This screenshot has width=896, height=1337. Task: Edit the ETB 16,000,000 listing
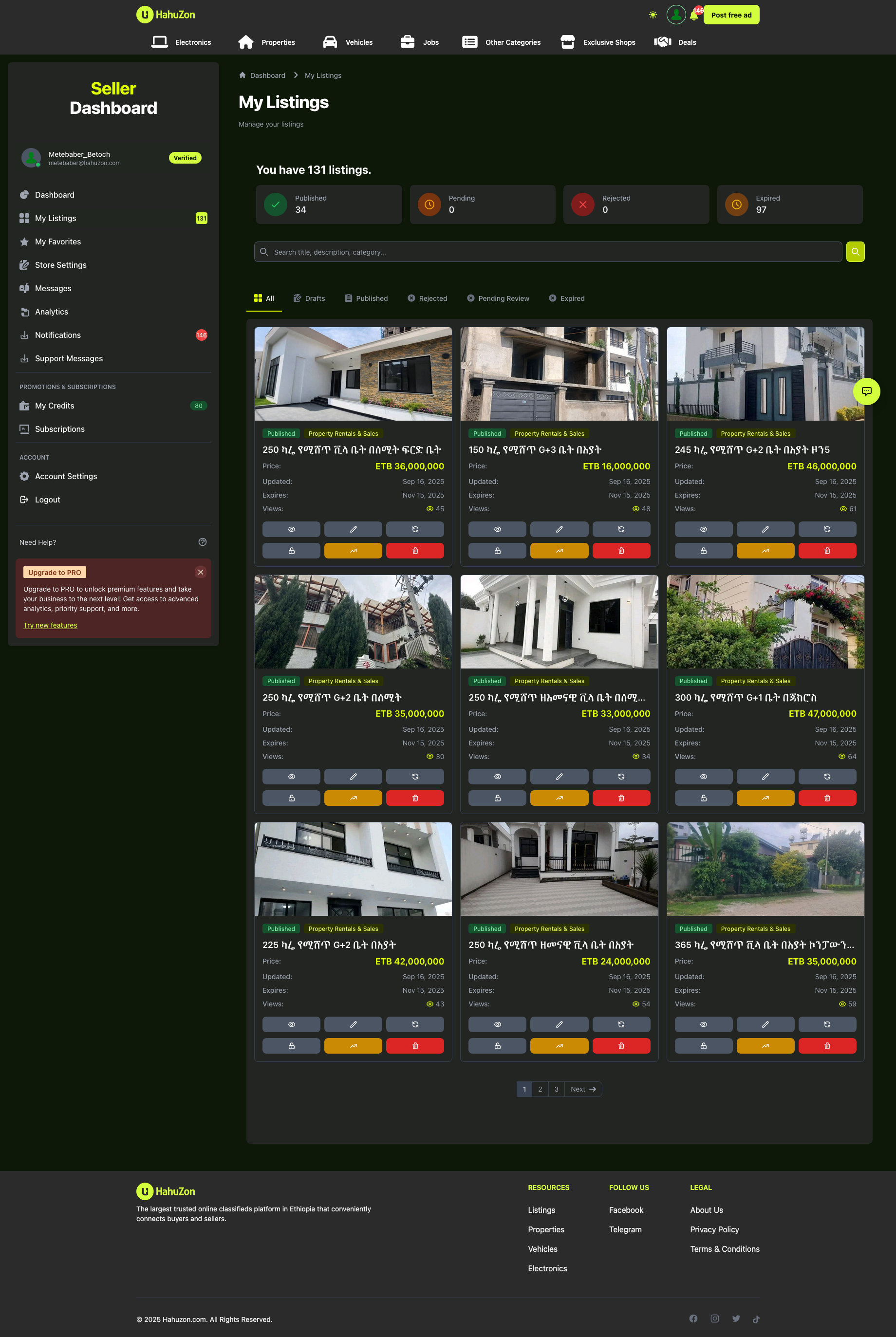tap(559, 530)
